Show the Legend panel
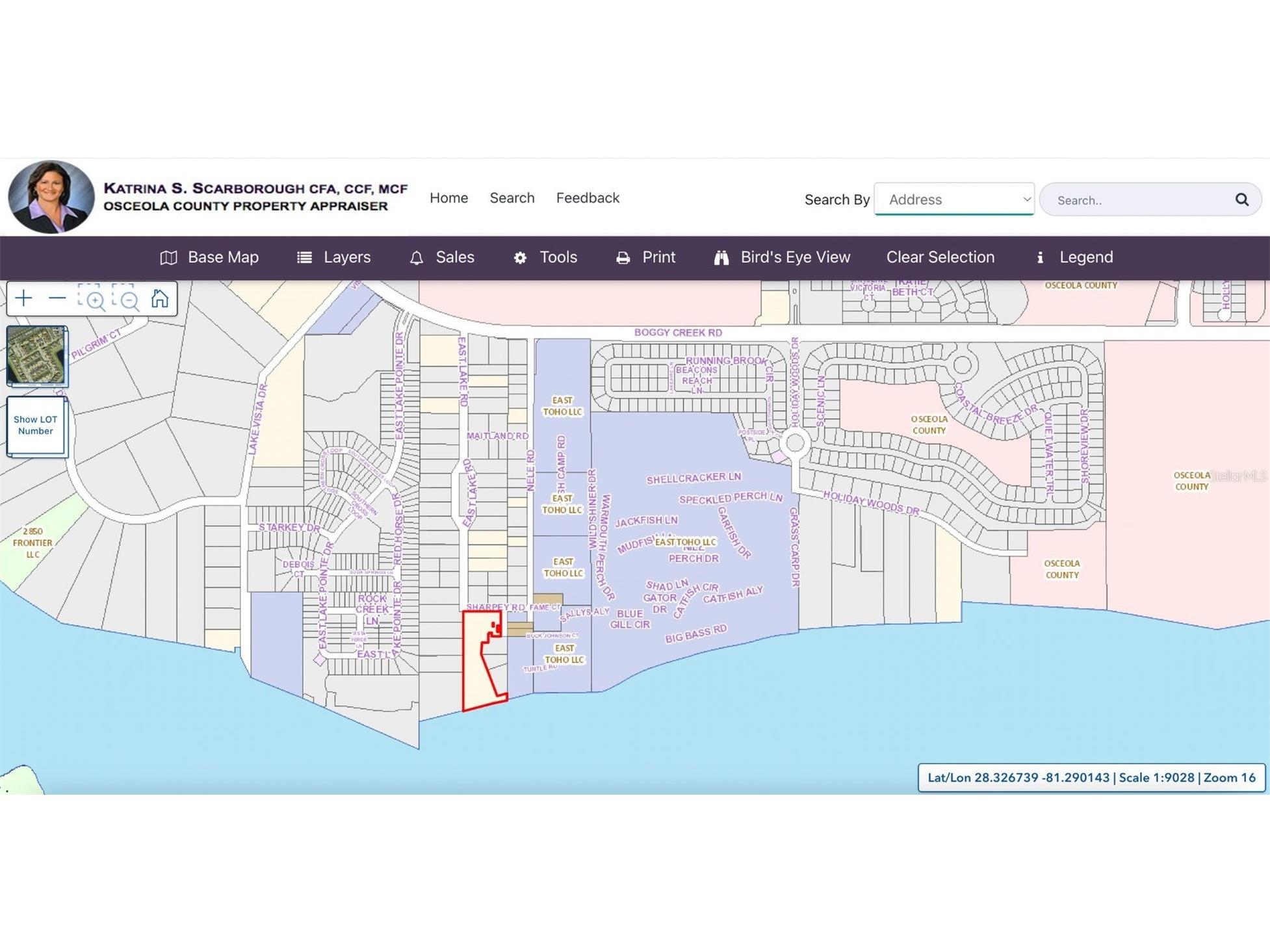Viewport: 1270px width, 952px height. [x=1074, y=257]
